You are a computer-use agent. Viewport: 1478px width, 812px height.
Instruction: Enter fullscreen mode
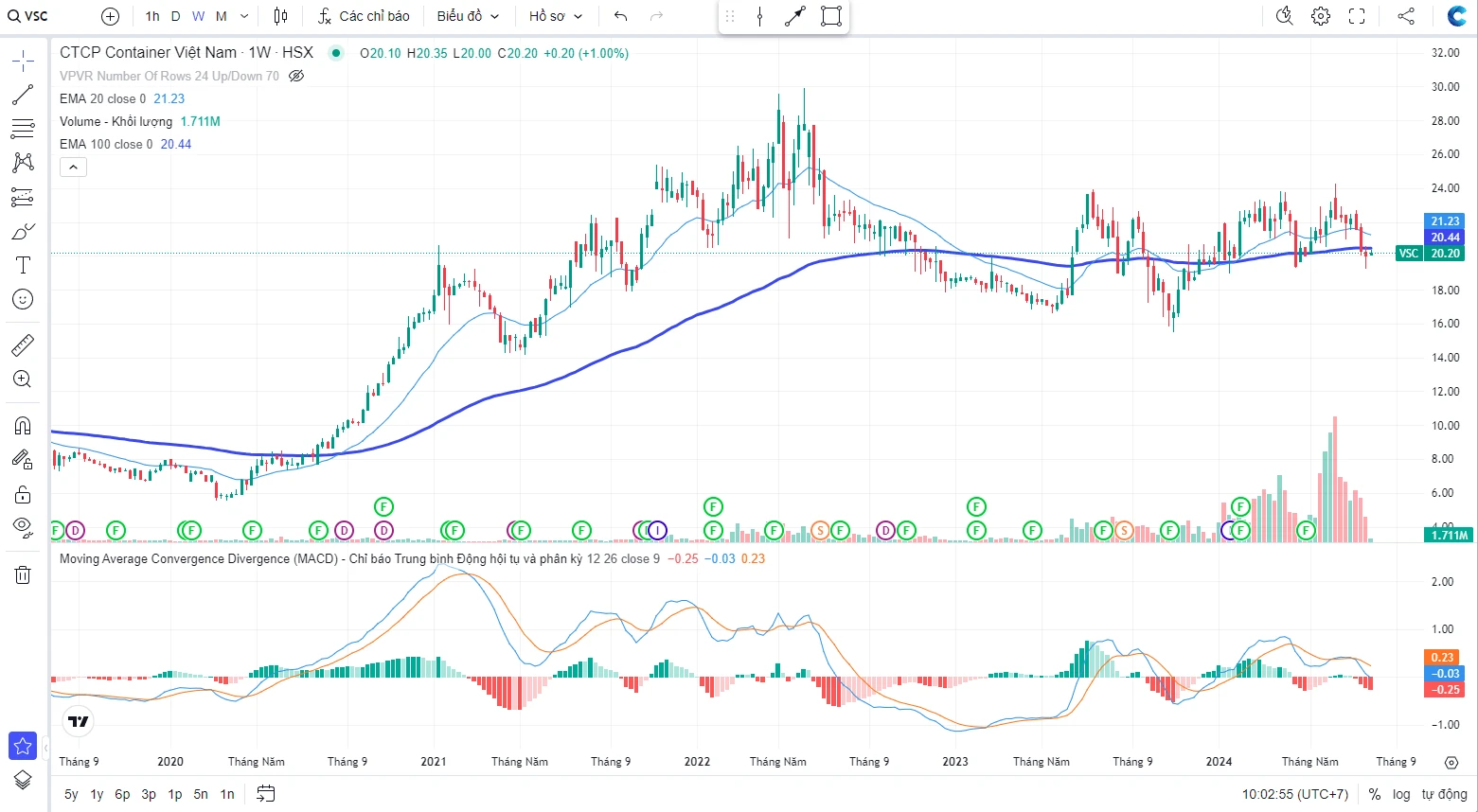[1357, 16]
